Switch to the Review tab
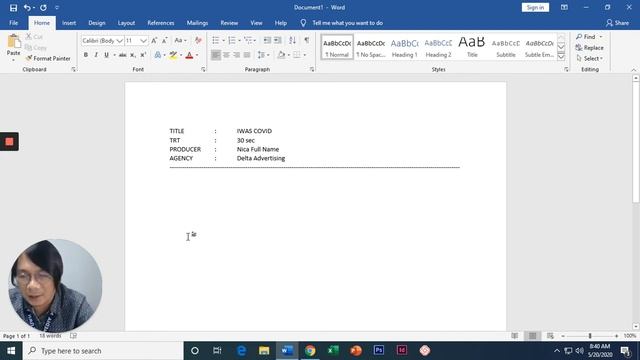The image size is (640, 360). click(229, 23)
